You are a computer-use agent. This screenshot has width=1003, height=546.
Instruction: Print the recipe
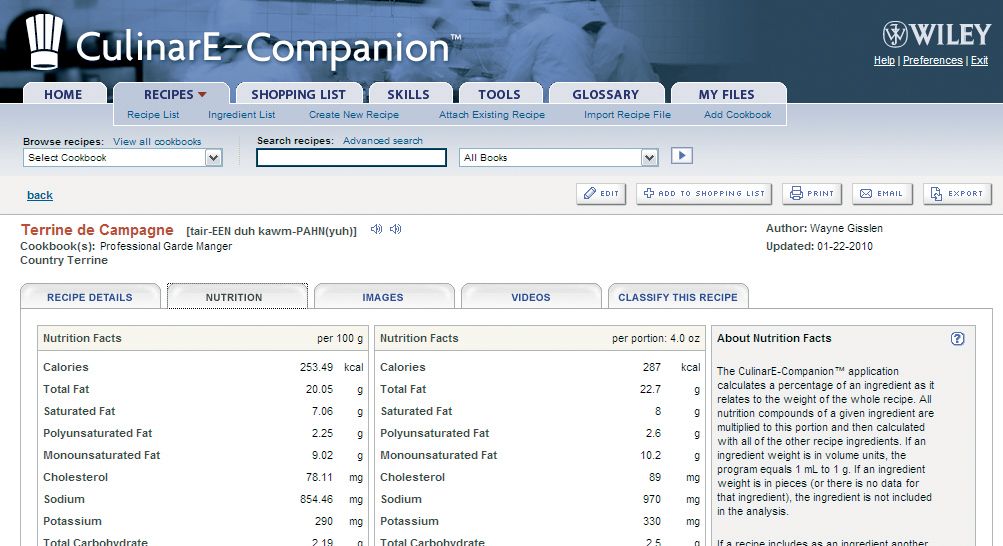812,194
